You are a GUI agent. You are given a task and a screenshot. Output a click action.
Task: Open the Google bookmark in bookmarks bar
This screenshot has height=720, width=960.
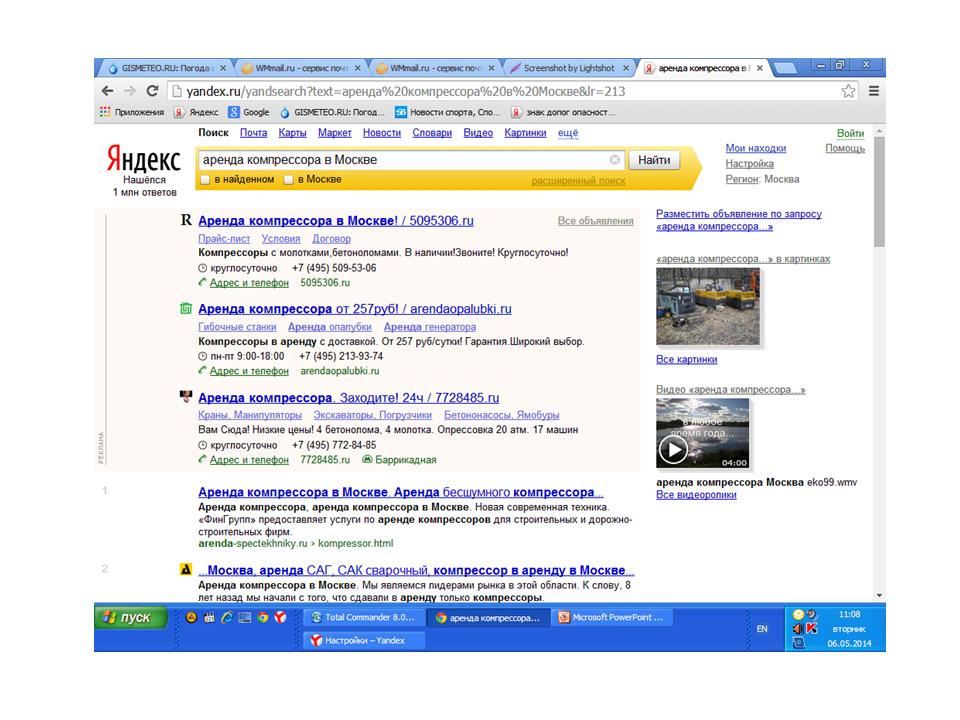[249, 112]
